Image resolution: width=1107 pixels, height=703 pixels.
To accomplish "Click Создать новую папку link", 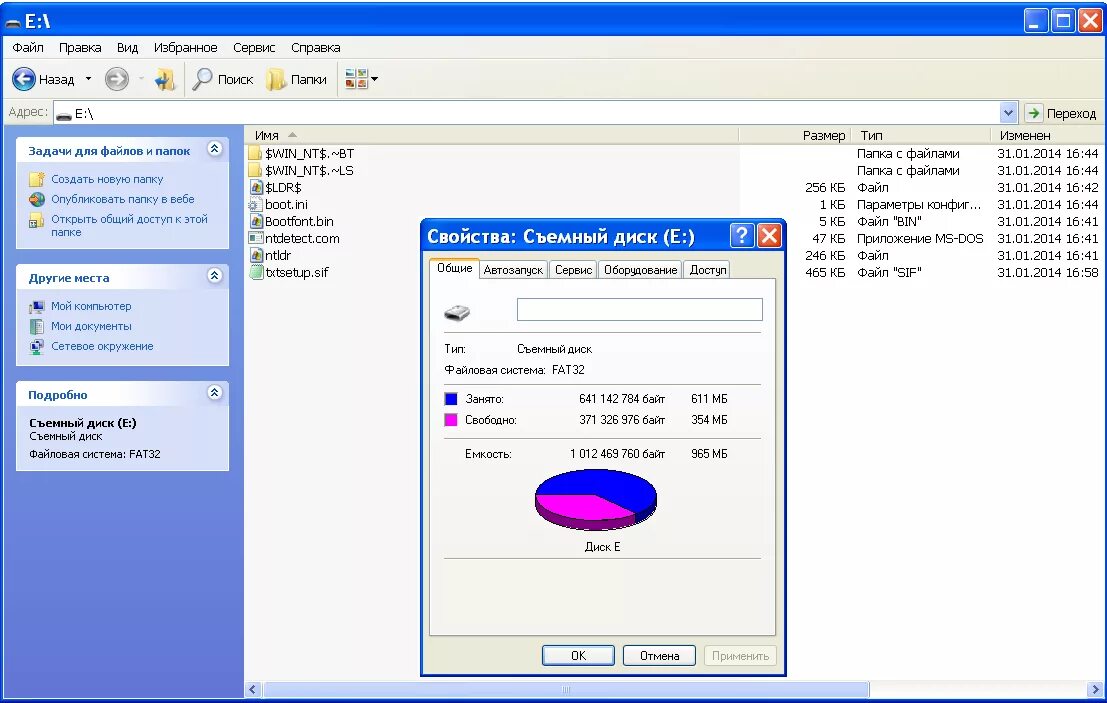I will click(107, 179).
